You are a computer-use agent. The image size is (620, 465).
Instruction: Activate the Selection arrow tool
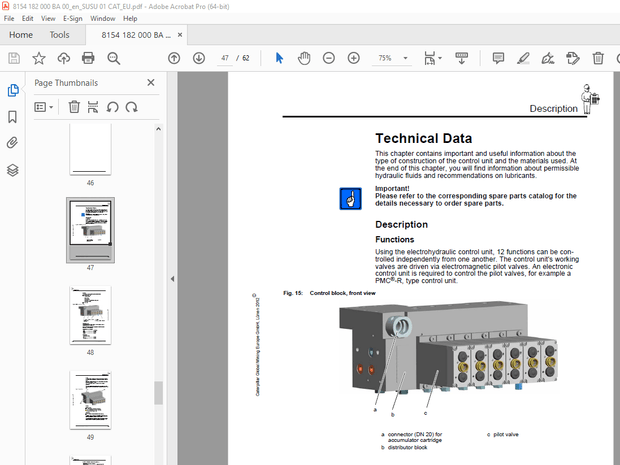tap(279, 59)
